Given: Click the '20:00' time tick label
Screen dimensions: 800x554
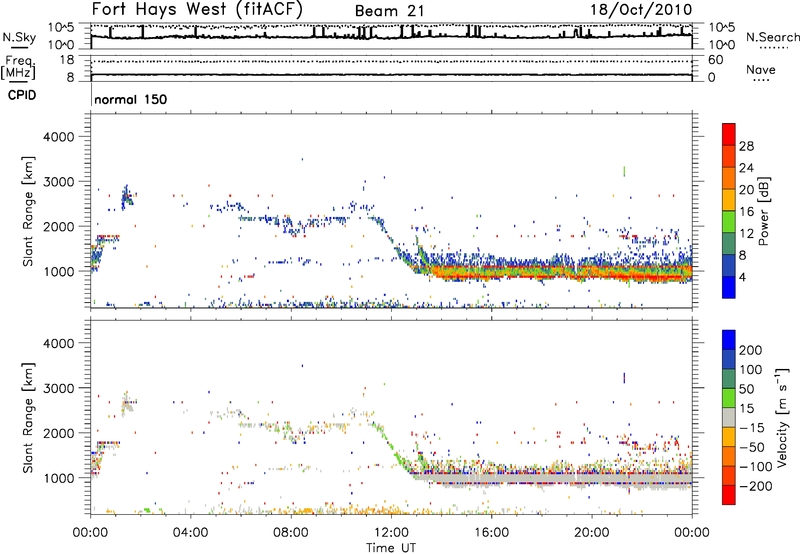Looking at the screenshot, I should click(x=592, y=533).
